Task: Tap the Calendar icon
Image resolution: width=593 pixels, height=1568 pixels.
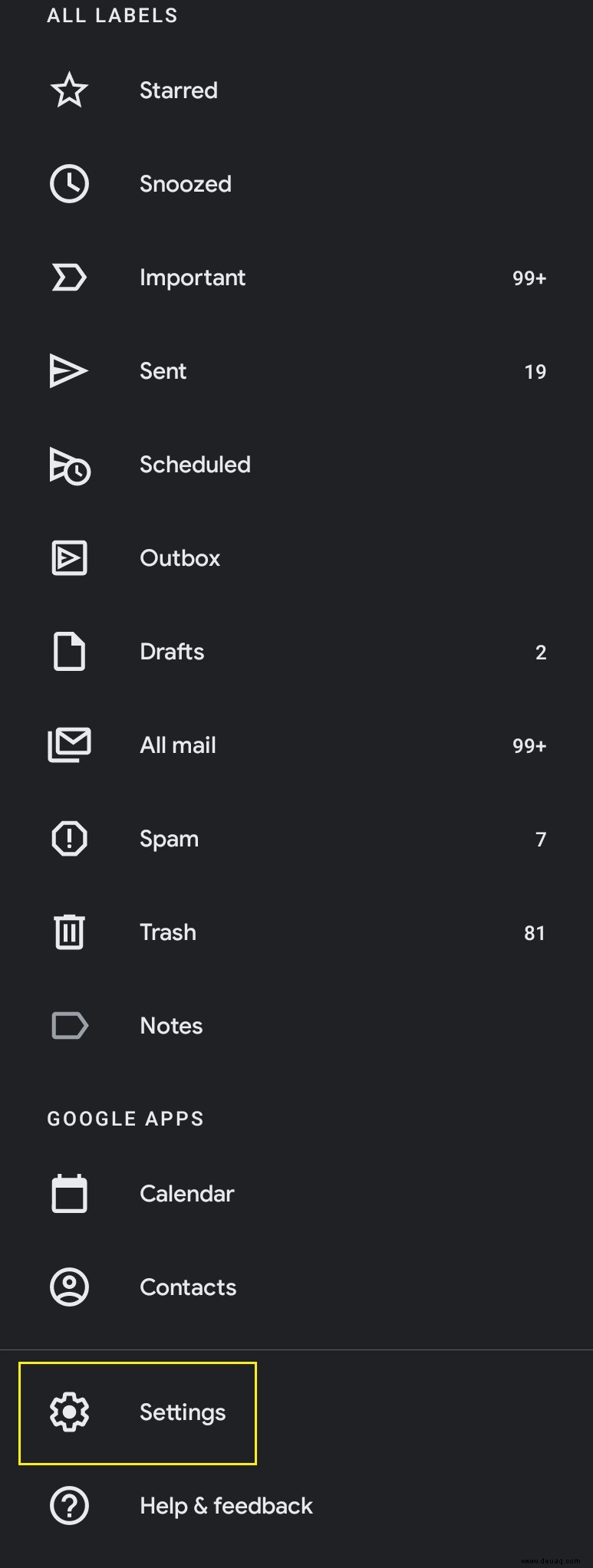Action: [69, 1194]
